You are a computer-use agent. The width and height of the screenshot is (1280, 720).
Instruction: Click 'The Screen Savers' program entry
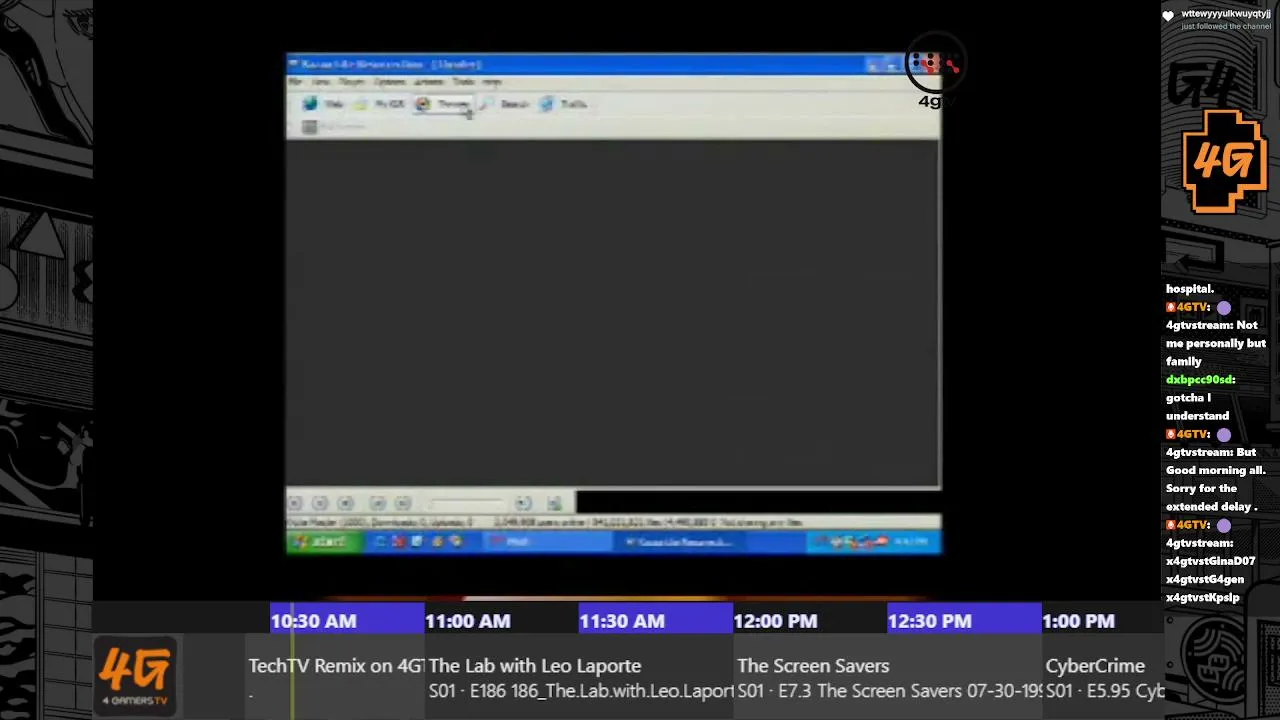pyautogui.click(x=887, y=677)
